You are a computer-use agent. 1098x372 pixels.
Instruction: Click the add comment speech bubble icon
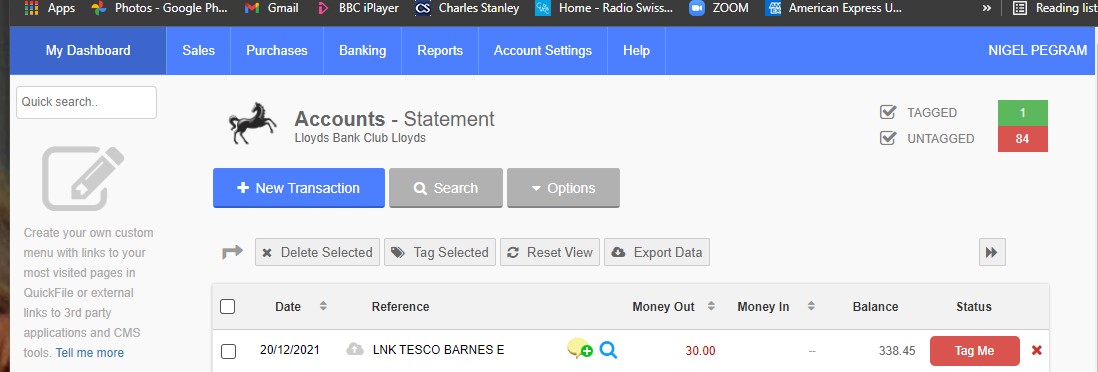pyautogui.click(x=579, y=349)
